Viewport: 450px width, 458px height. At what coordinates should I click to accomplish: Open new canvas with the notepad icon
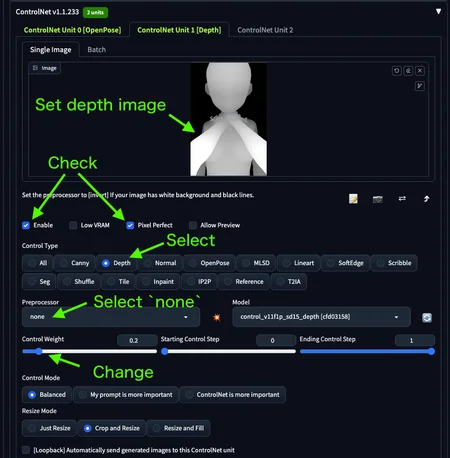[x=353, y=199]
